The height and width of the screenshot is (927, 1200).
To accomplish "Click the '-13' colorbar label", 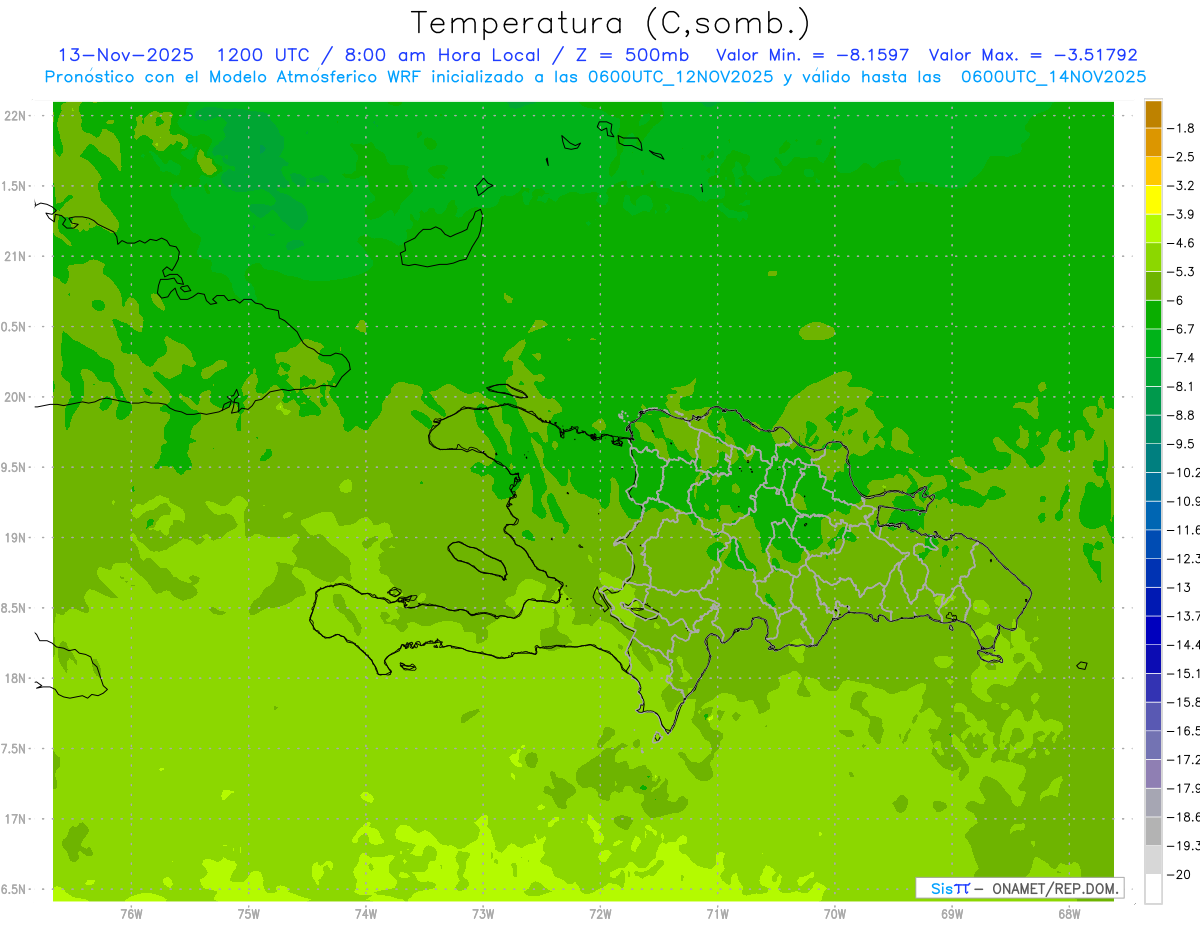I will [x=1178, y=587].
